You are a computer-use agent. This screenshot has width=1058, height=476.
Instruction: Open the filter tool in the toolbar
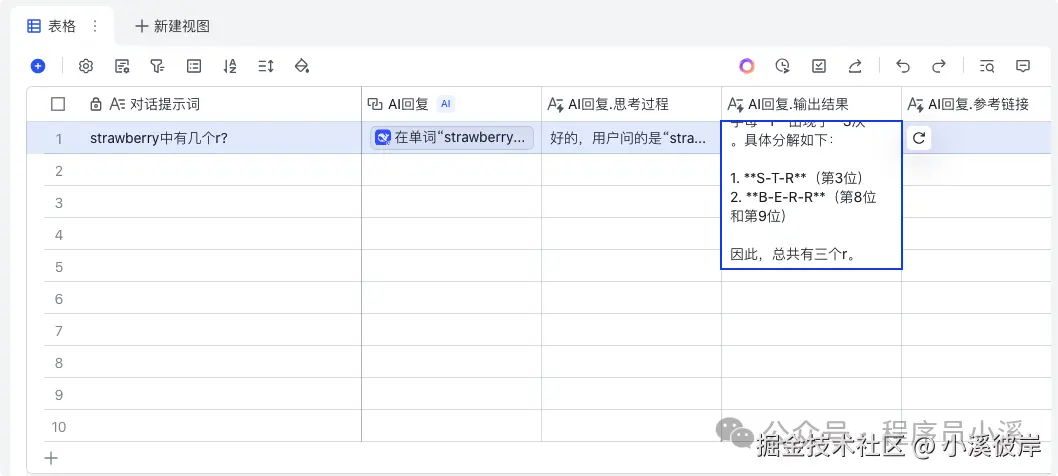click(157, 66)
